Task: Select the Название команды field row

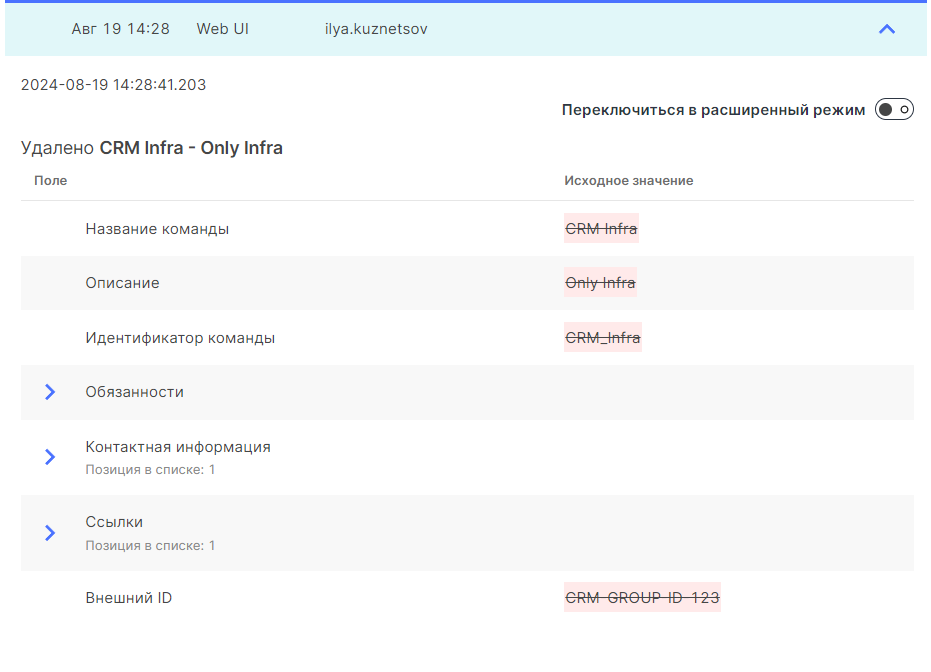Action: [x=157, y=229]
